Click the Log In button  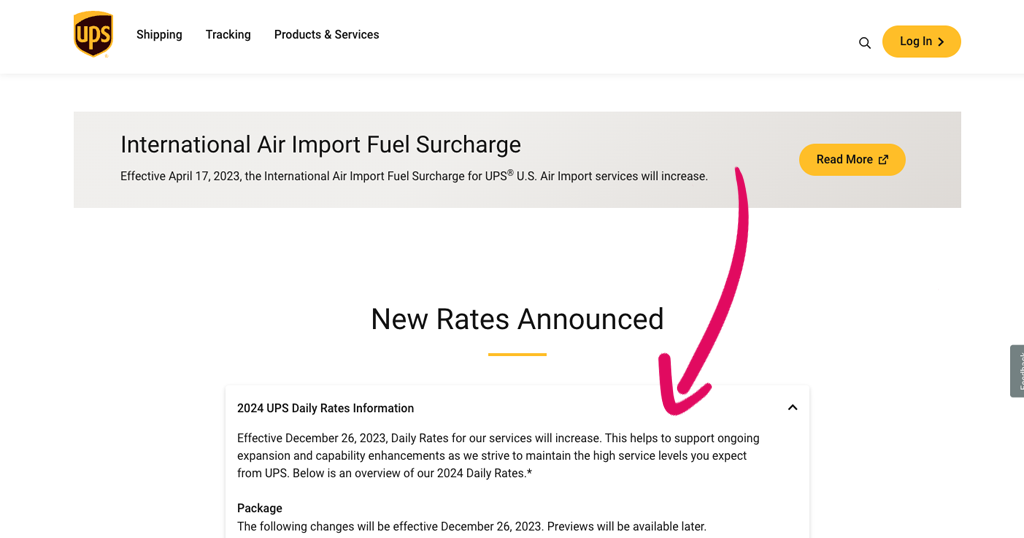coord(921,42)
